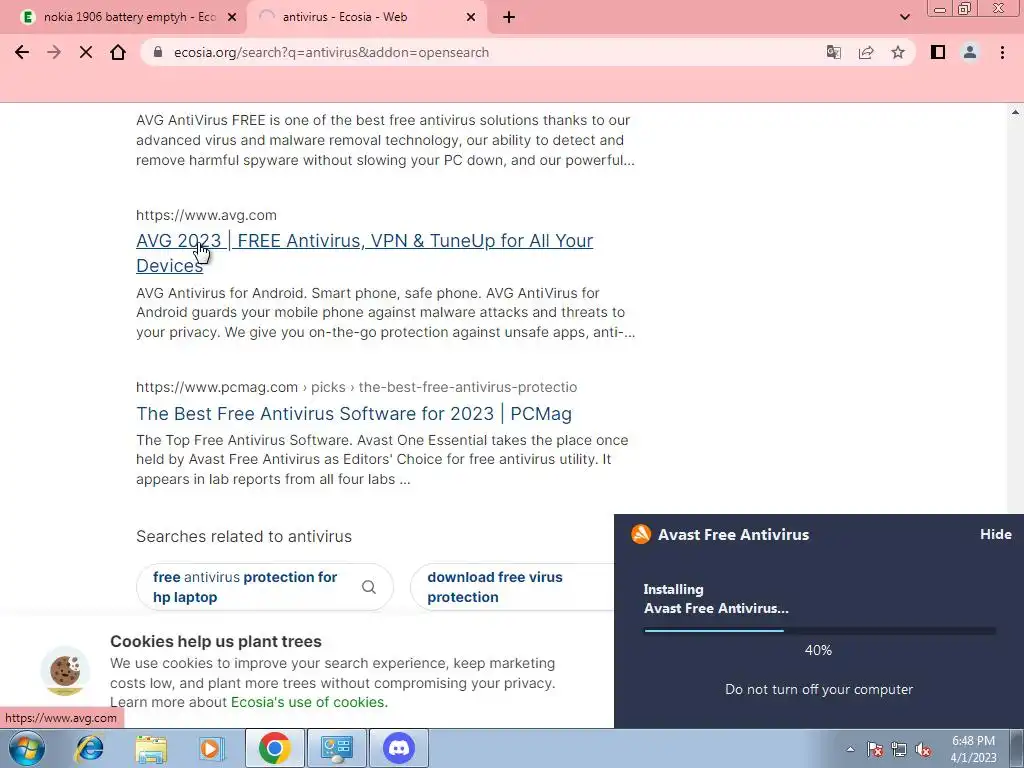Search free antivirus protection for hp laptop
The height and width of the screenshot is (768, 1024).
[264, 587]
